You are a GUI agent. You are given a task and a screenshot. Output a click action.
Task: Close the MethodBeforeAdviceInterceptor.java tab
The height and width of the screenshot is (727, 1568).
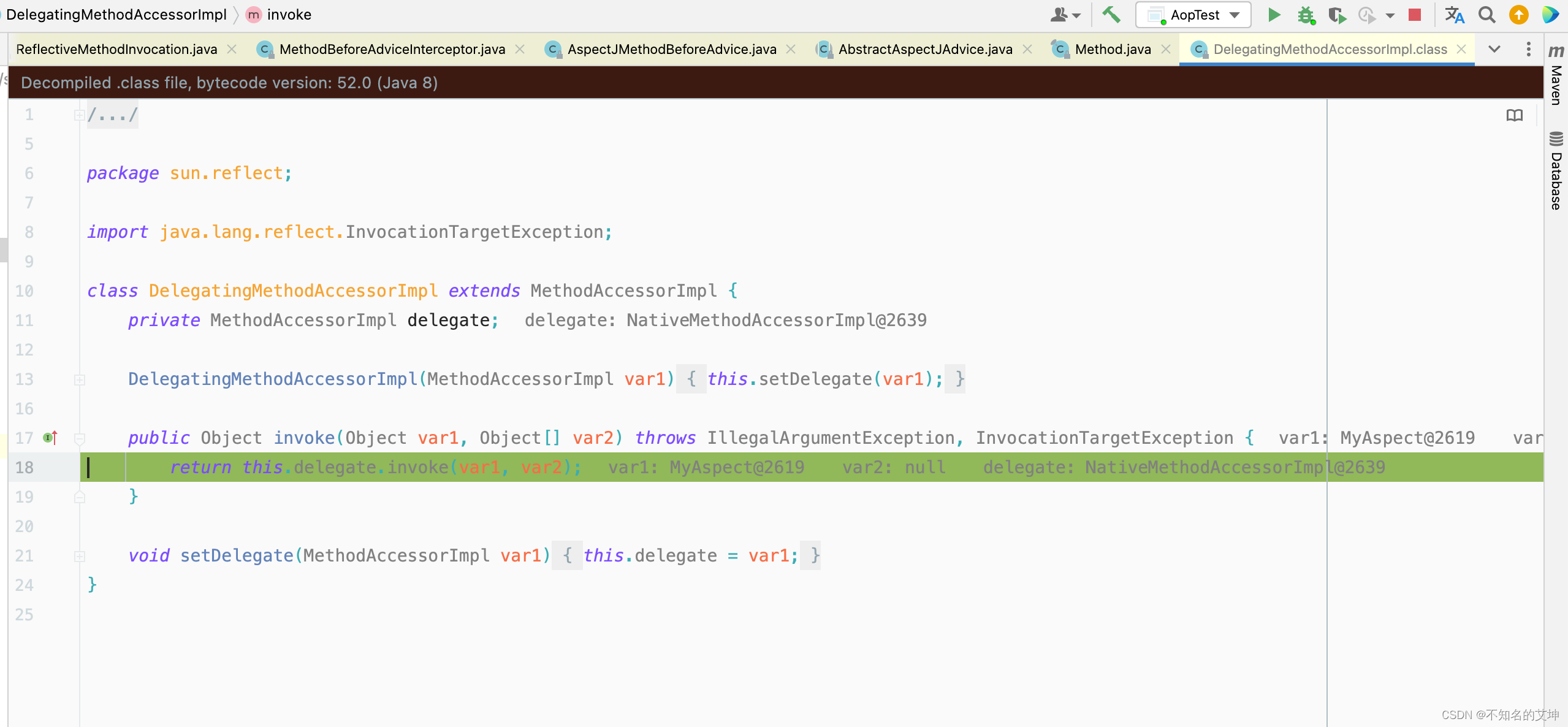pyautogui.click(x=520, y=49)
